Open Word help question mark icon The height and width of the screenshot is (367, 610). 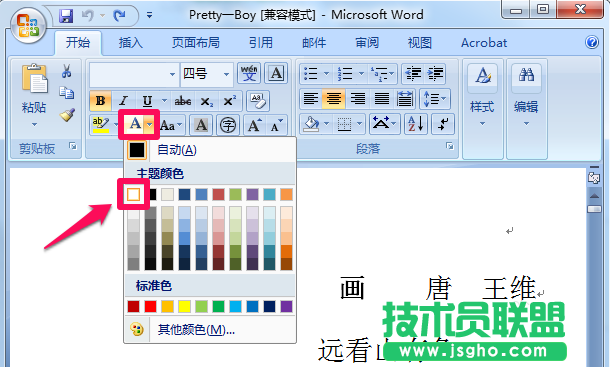click(592, 42)
